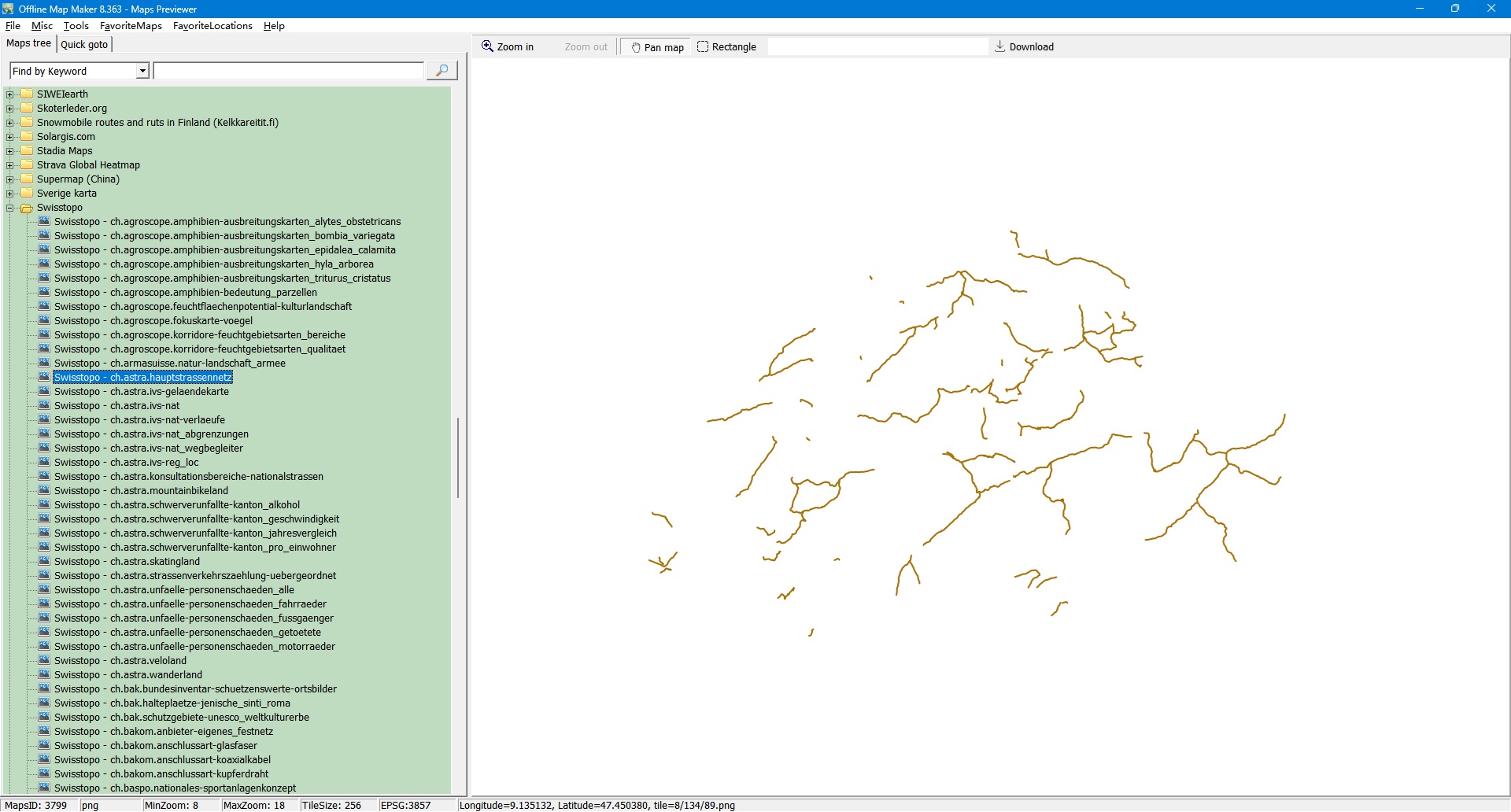Viewport: 1511px width, 812px height.
Task: Click the maps tree vertical scrollbar
Action: (457, 456)
